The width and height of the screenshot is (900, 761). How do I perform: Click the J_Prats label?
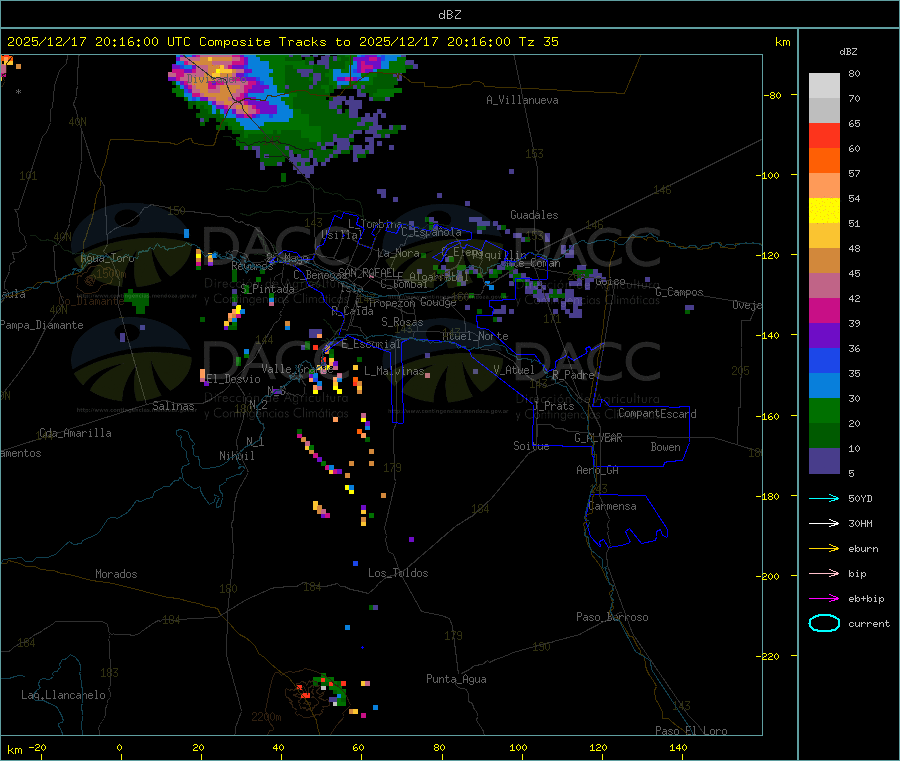[553, 406]
